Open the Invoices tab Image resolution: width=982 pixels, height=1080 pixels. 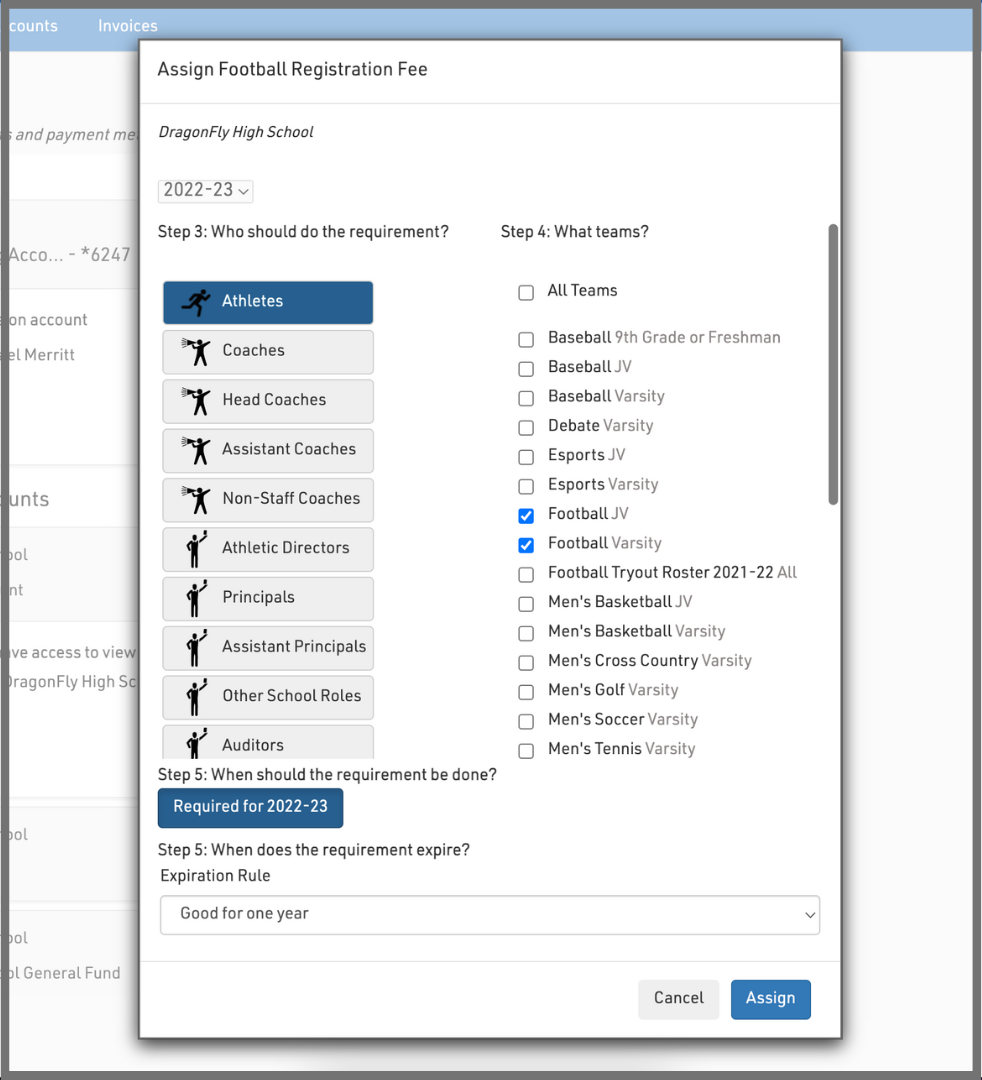[127, 26]
